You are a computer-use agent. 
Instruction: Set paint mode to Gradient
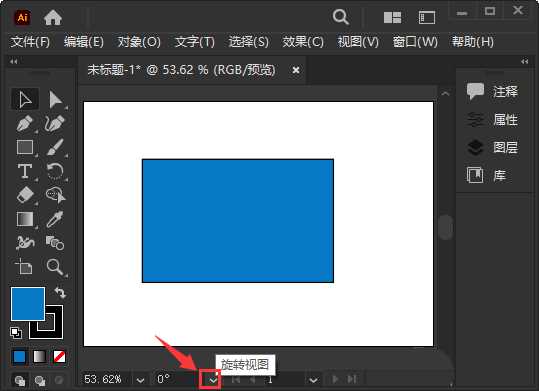[40, 357]
